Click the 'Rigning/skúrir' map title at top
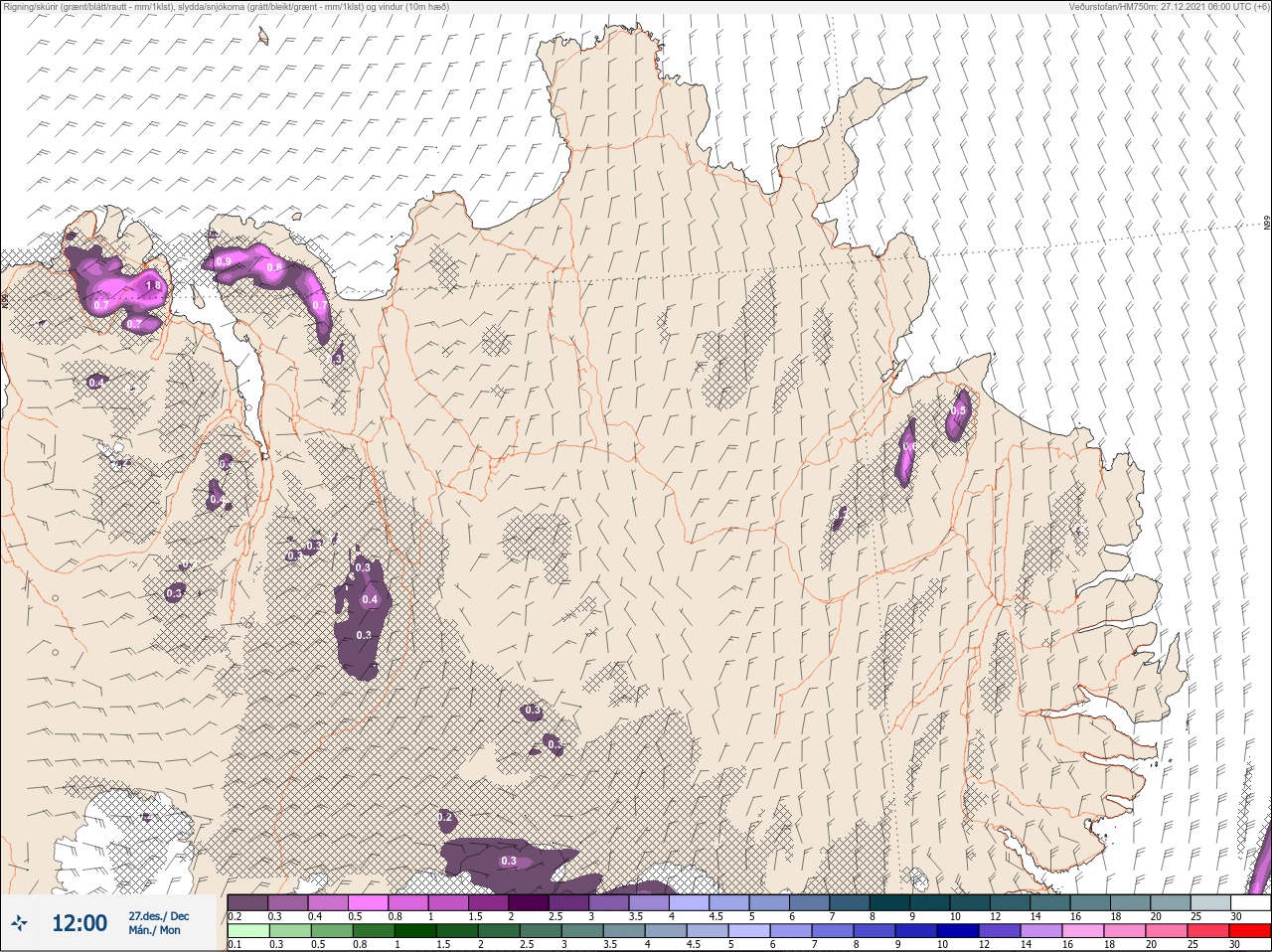 [227, 7]
